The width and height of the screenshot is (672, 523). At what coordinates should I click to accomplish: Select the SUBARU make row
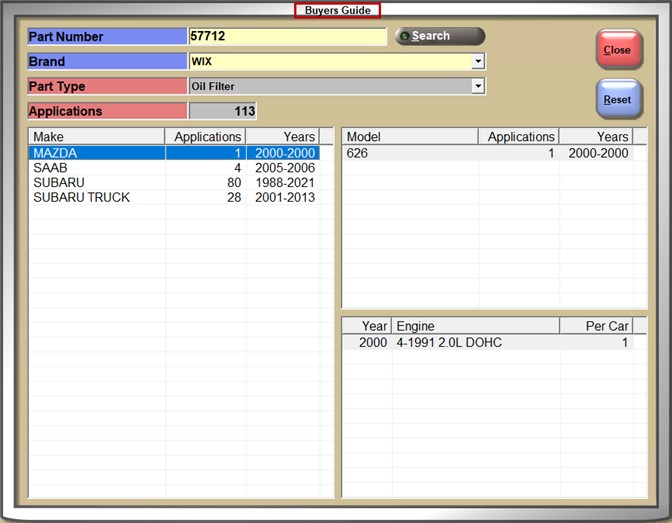(96, 183)
